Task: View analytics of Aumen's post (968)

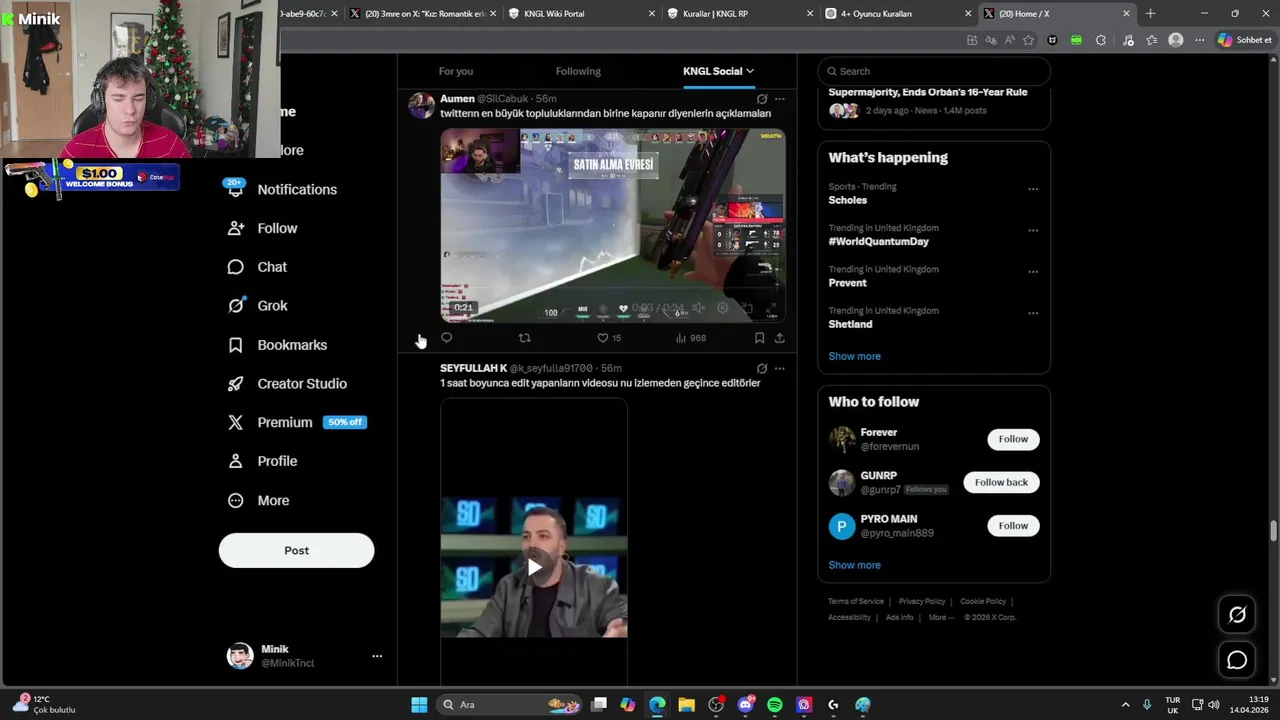Action: click(x=691, y=338)
